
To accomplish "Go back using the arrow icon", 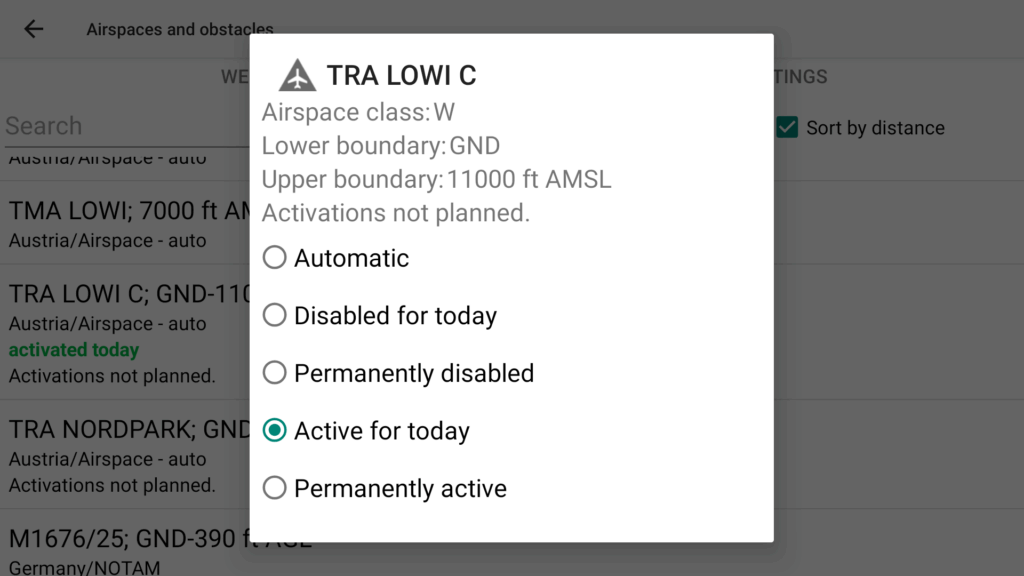I will 33,29.
